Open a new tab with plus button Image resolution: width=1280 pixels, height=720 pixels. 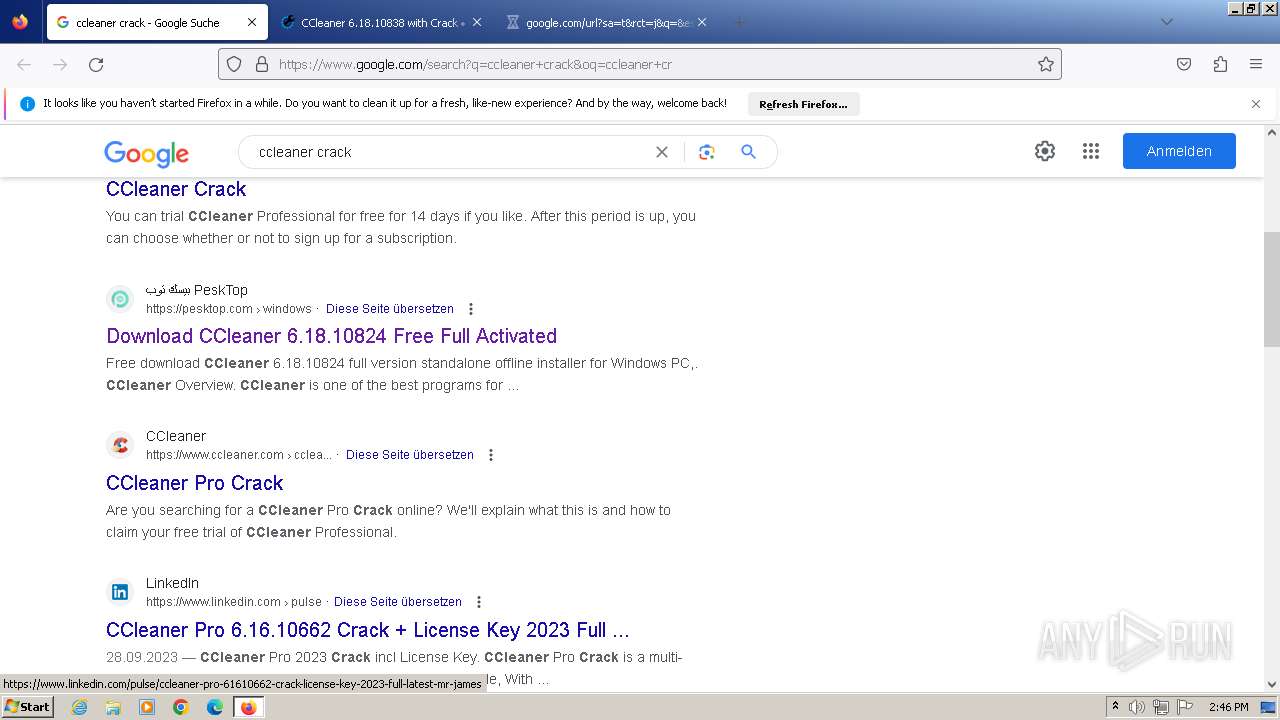[x=739, y=22]
